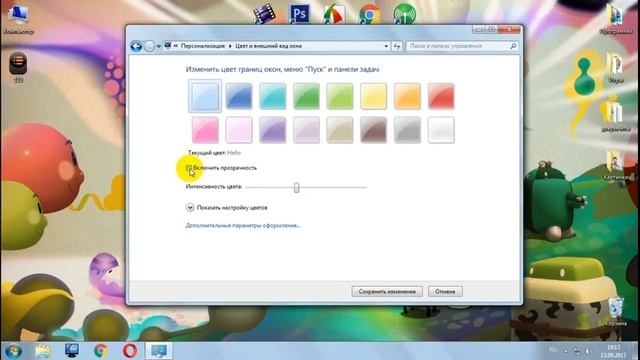This screenshot has height=360, width=640.
Task: Select the turquoise color swatch
Action: click(x=273, y=96)
